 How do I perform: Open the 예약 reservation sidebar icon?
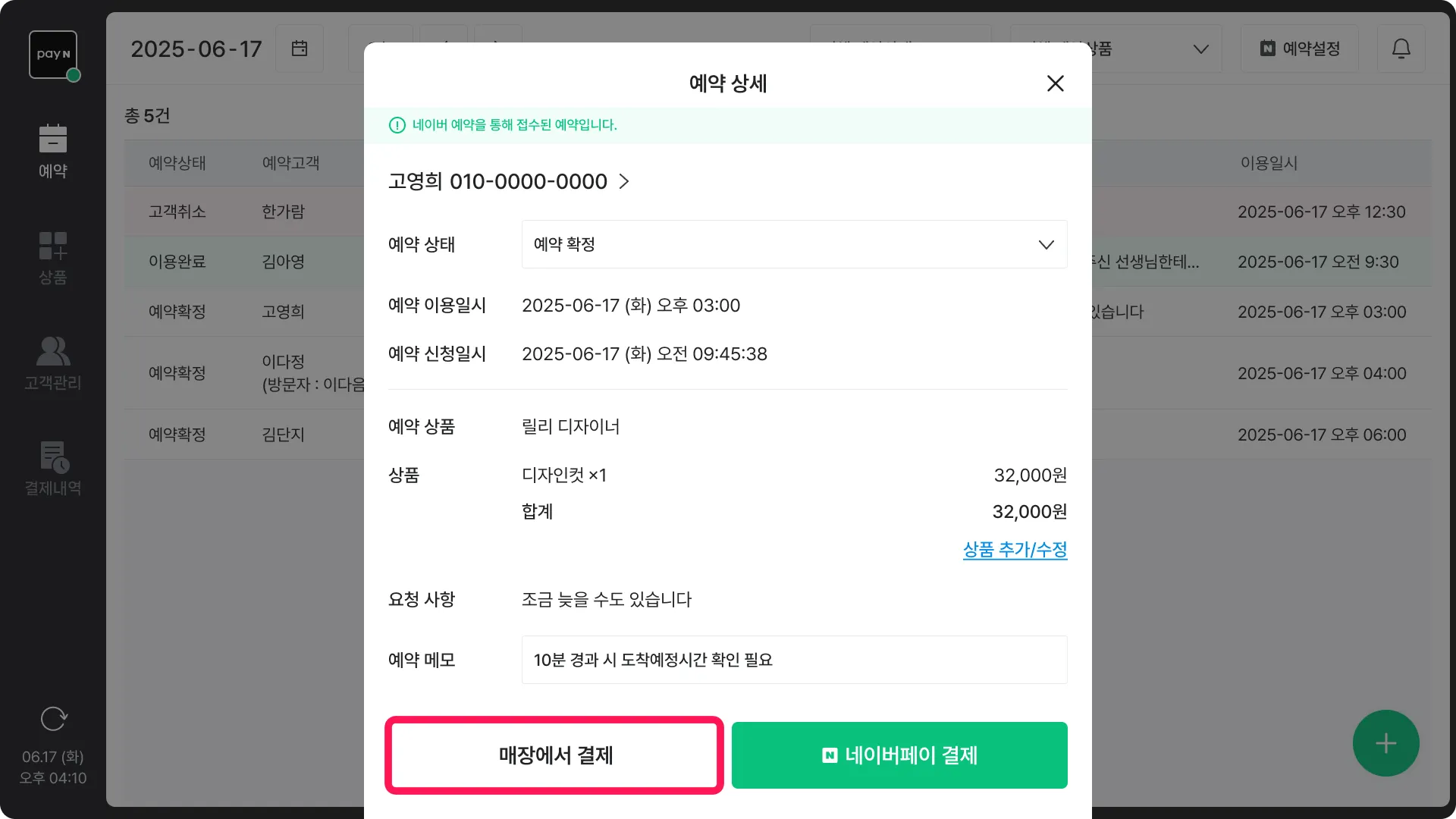(53, 151)
